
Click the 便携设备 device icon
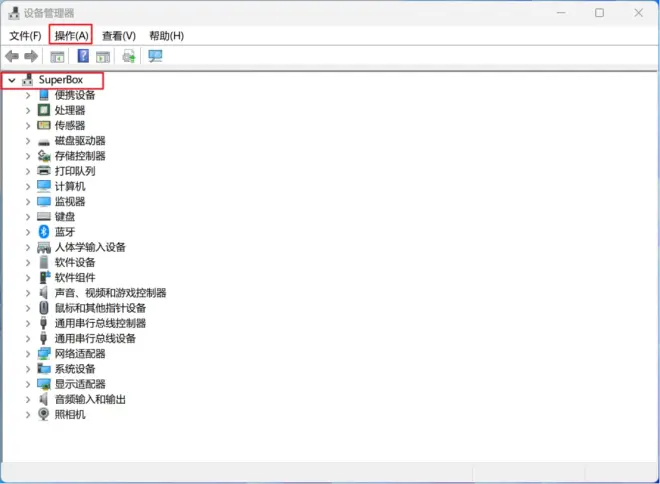(x=44, y=95)
